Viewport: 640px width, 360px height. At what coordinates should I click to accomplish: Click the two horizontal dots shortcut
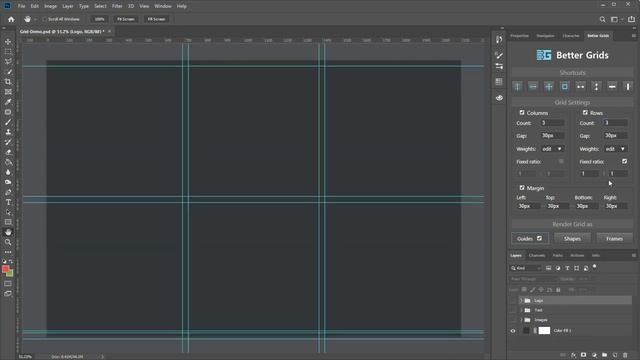click(x=580, y=87)
